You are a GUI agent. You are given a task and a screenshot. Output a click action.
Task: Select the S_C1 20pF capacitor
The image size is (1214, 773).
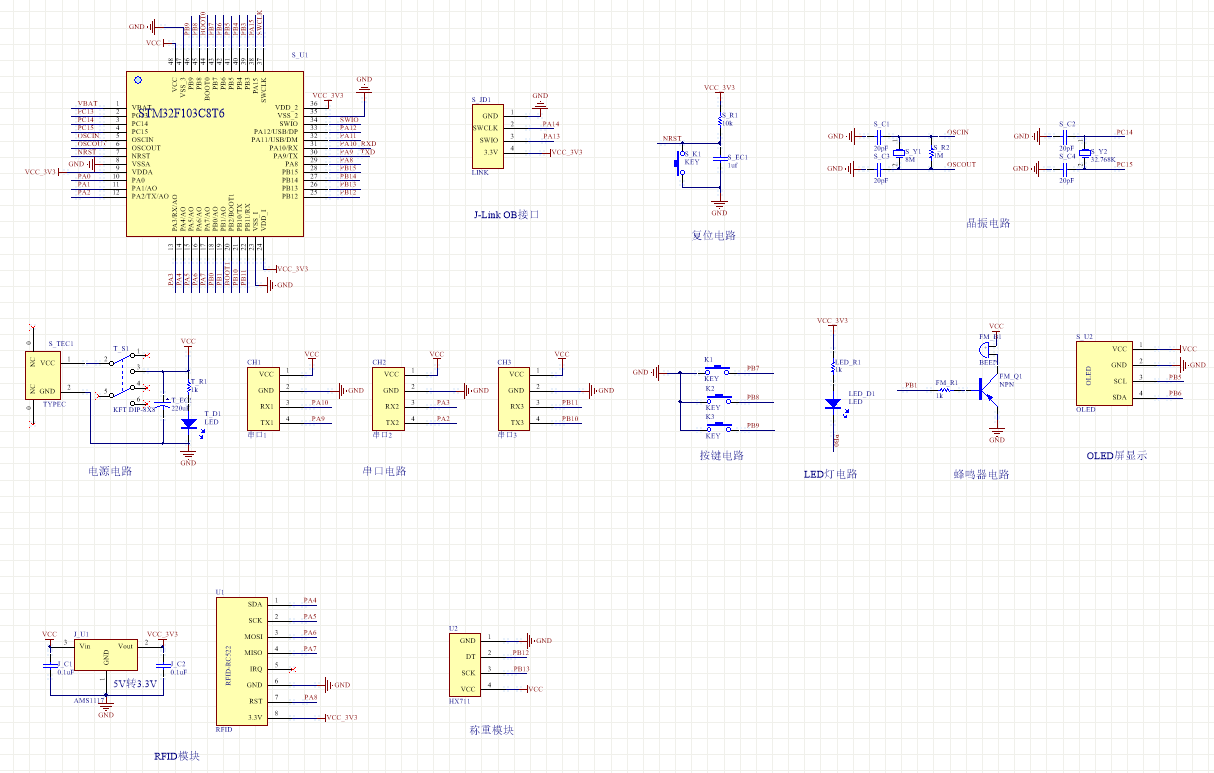881,135
